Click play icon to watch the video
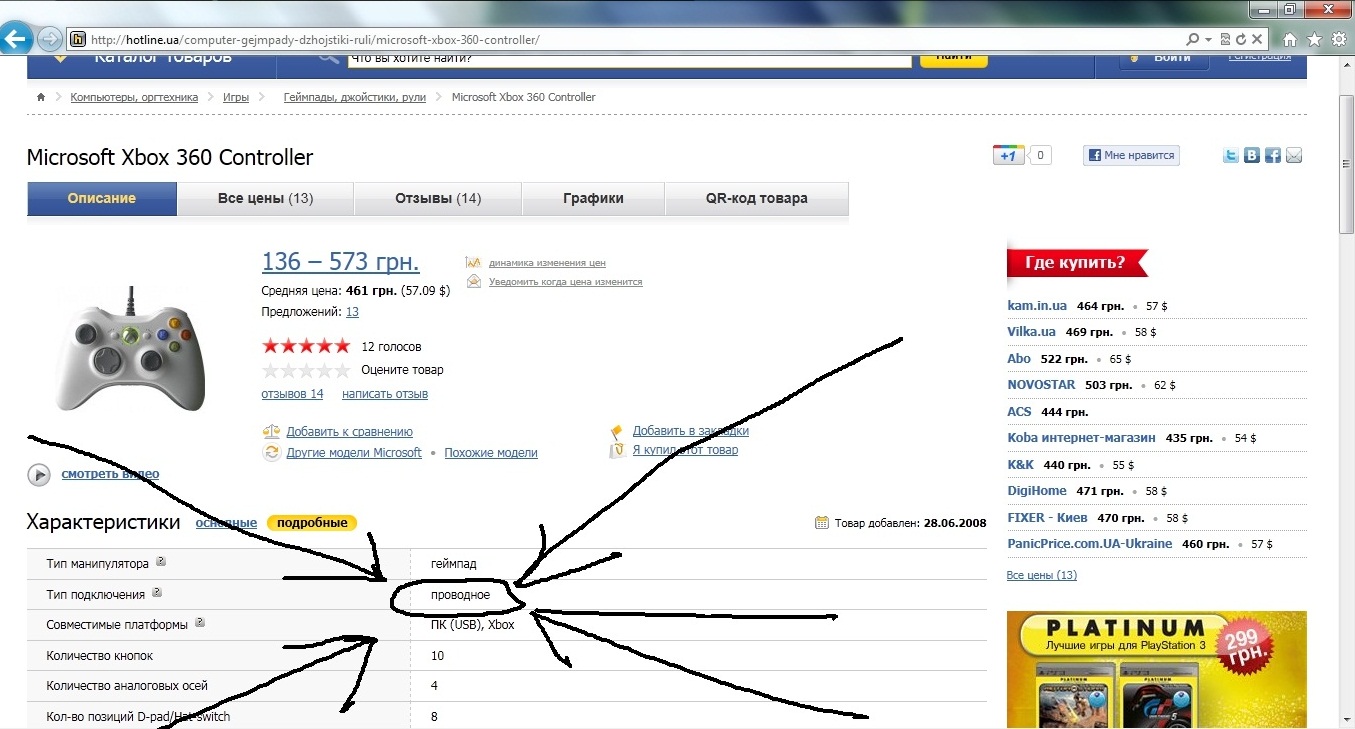This screenshot has width=1355, height=729. click(39, 475)
